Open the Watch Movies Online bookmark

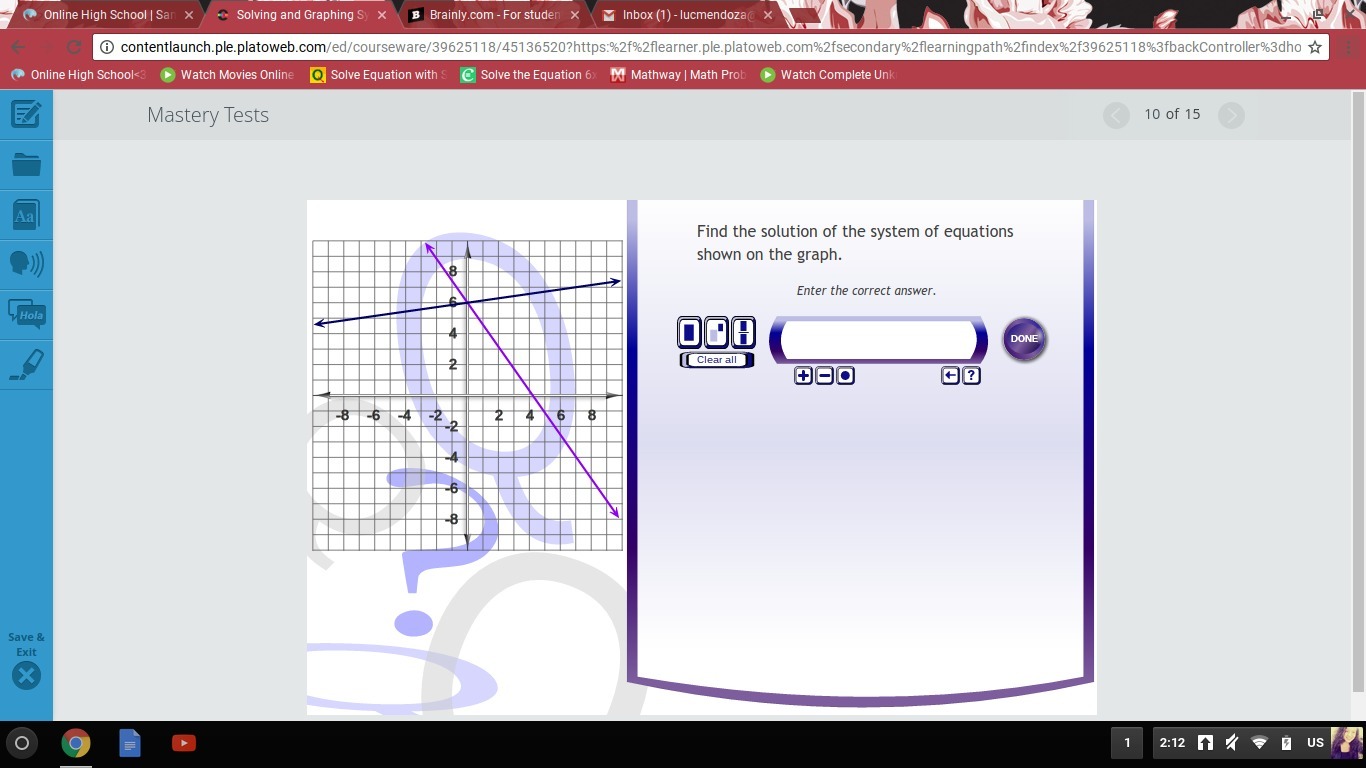coord(227,75)
